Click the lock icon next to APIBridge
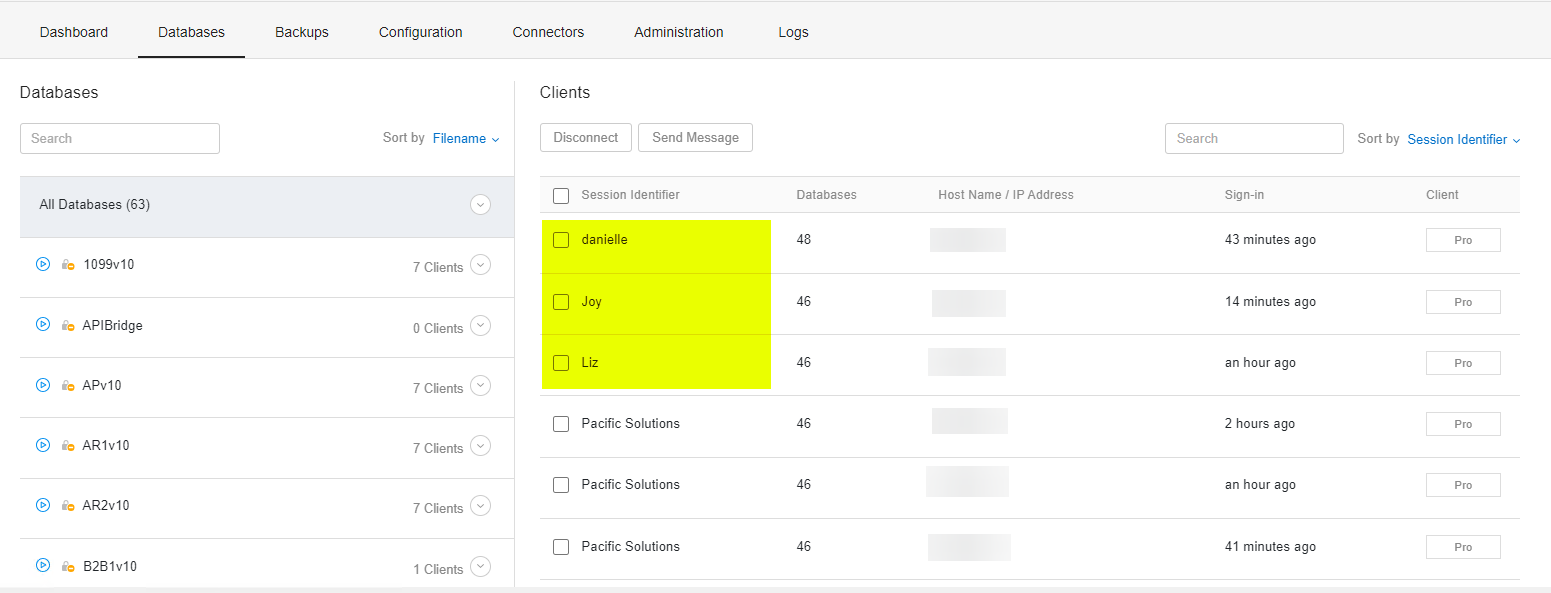 (68, 326)
